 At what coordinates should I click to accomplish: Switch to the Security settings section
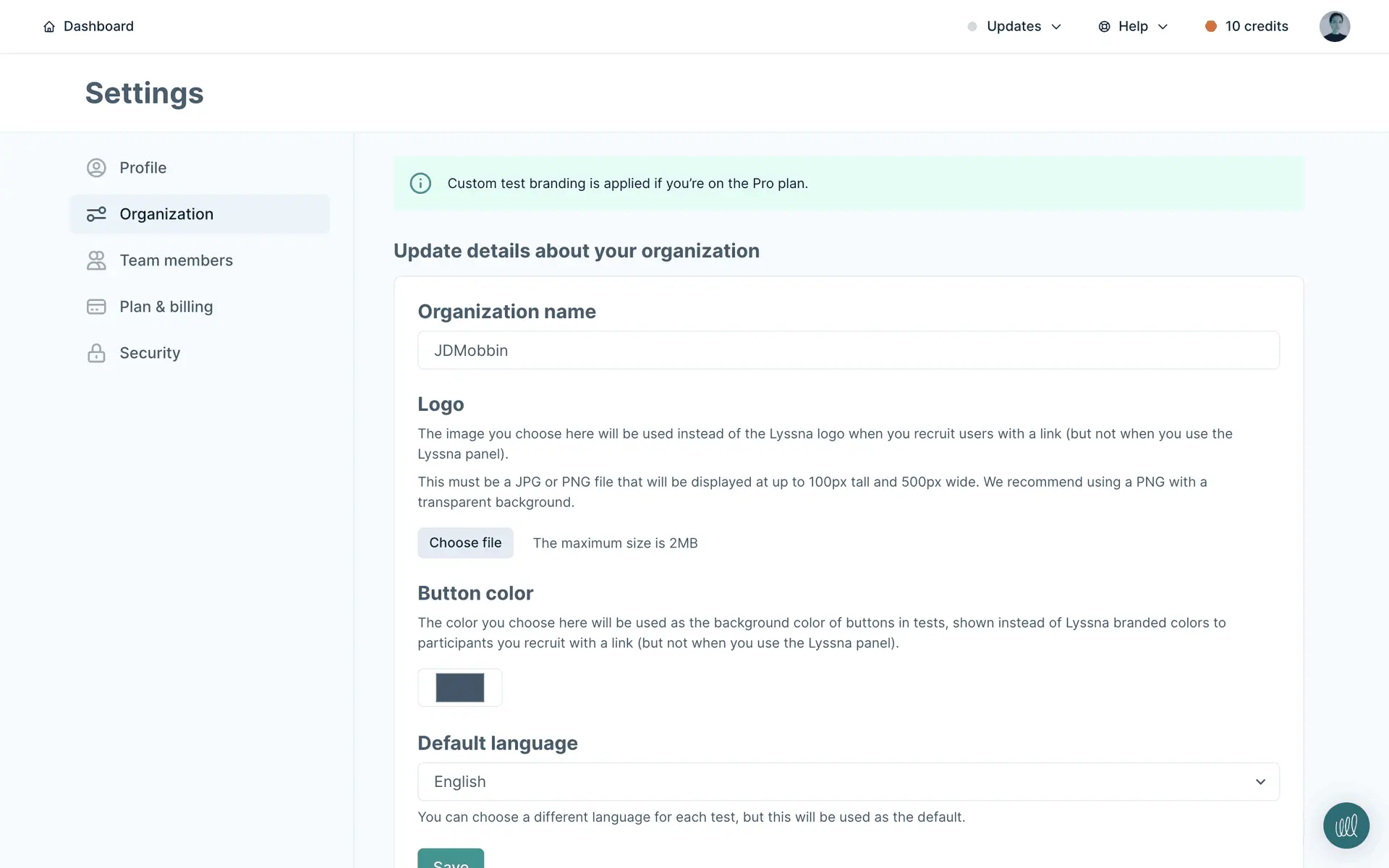click(x=150, y=353)
